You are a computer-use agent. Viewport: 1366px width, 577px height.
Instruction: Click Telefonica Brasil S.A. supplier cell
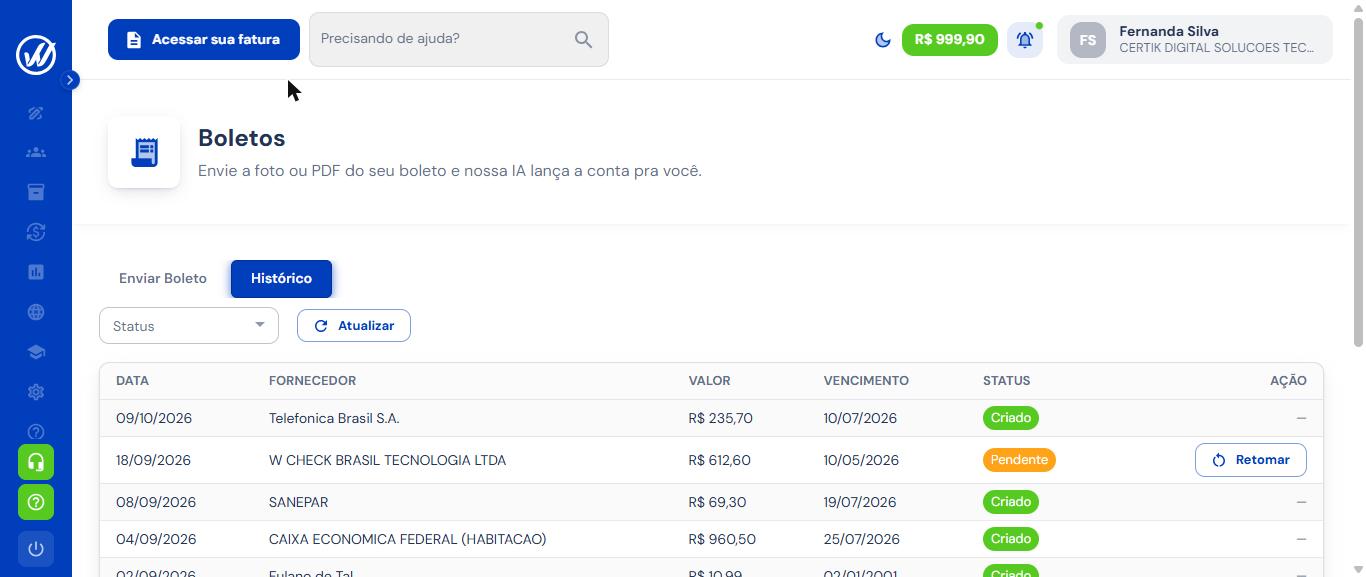(334, 418)
